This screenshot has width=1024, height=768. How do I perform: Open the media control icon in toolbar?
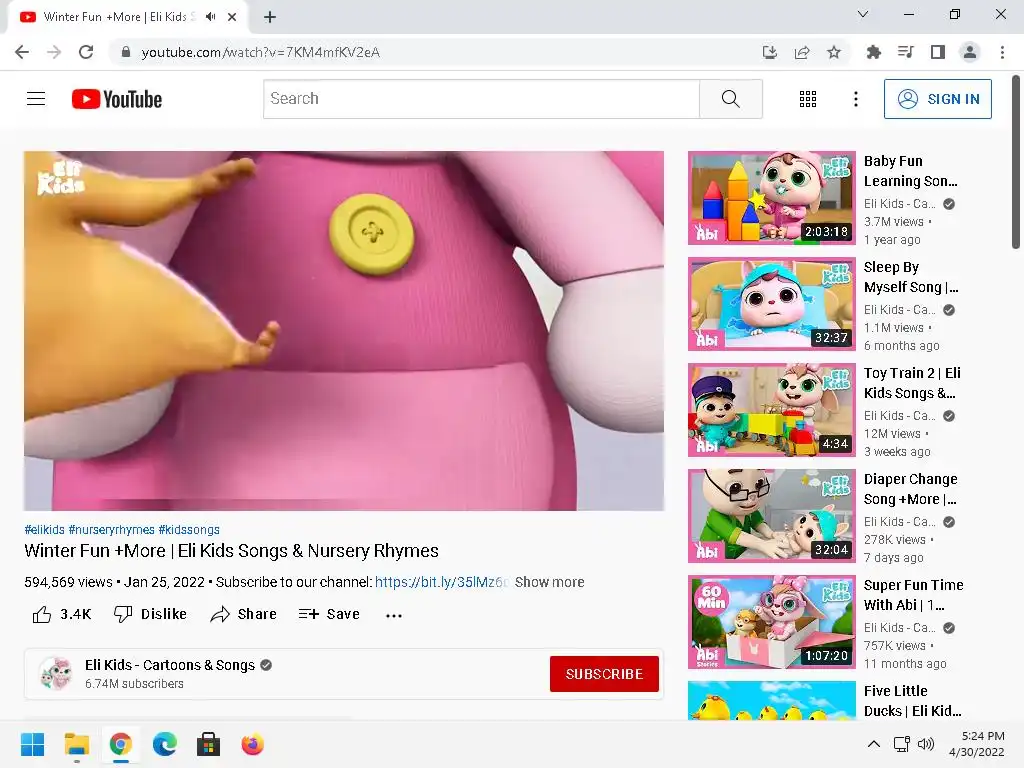tap(905, 52)
